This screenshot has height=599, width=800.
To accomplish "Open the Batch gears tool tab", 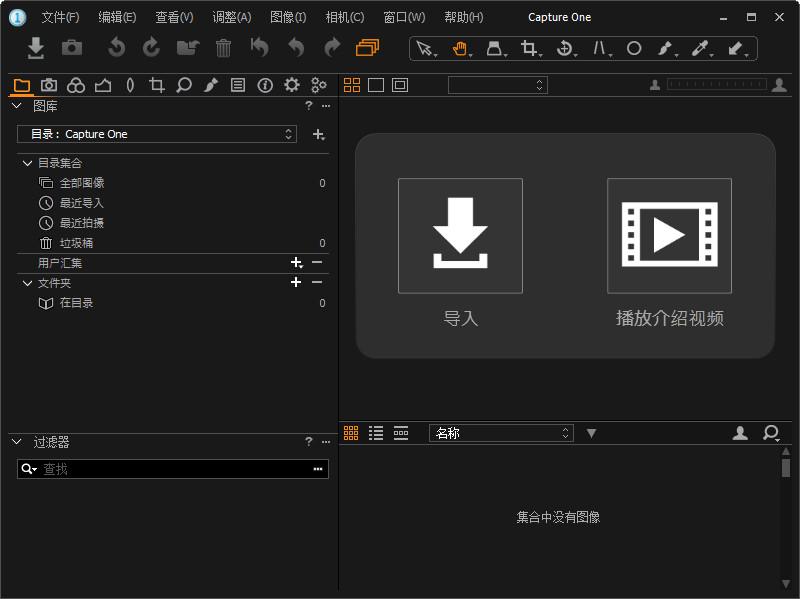I will (318, 85).
